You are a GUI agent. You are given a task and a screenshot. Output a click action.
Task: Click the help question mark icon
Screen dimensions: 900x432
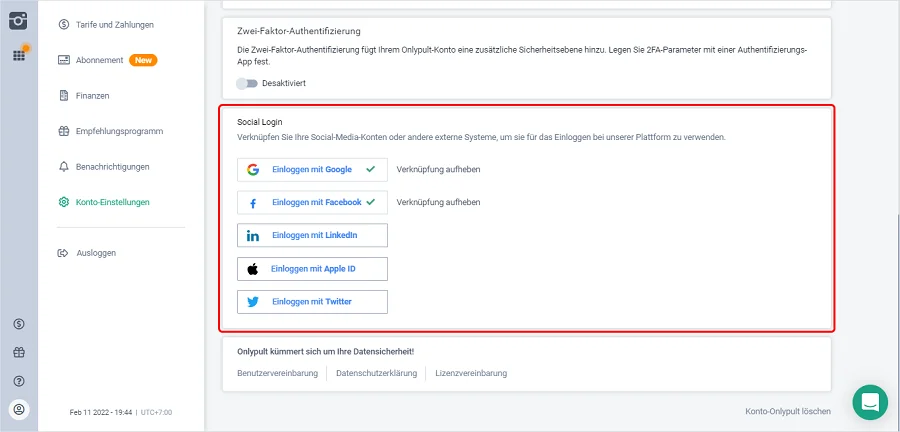[19, 381]
